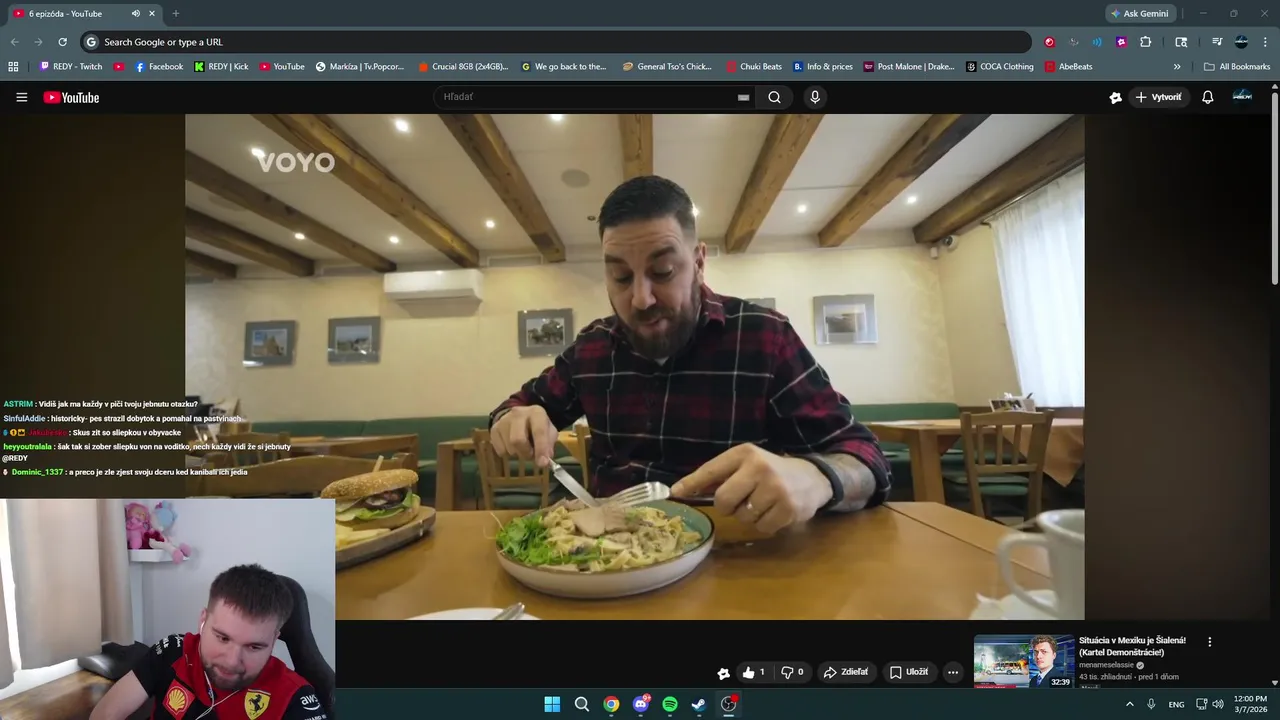Open the Facebook bookmark
This screenshot has height=720, width=1280.
[x=158, y=66]
